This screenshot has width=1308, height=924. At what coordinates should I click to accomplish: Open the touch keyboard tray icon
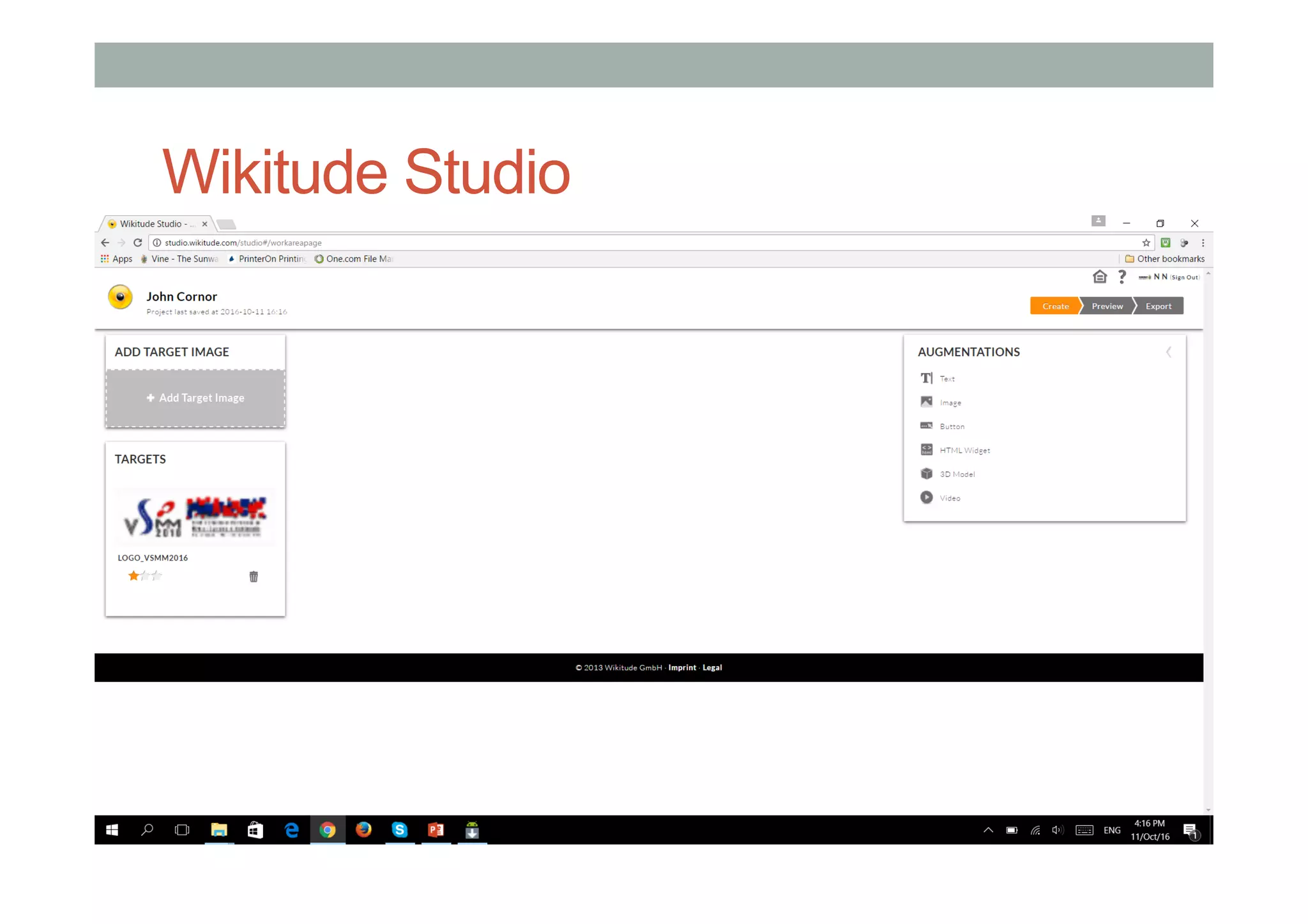[x=1084, y=830]
